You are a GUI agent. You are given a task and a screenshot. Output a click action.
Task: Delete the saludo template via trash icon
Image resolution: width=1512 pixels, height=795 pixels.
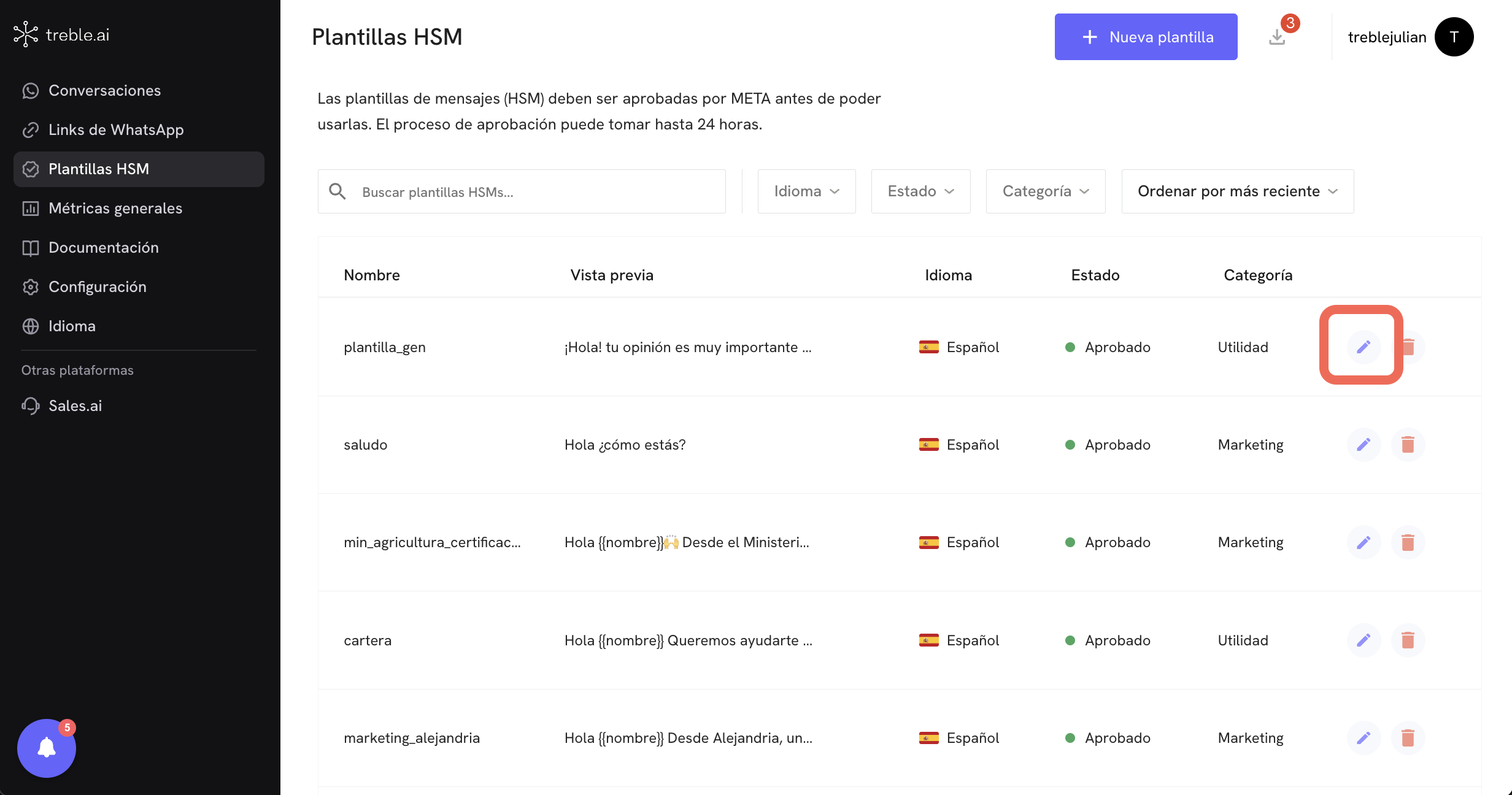click(x=1408, y=444)
